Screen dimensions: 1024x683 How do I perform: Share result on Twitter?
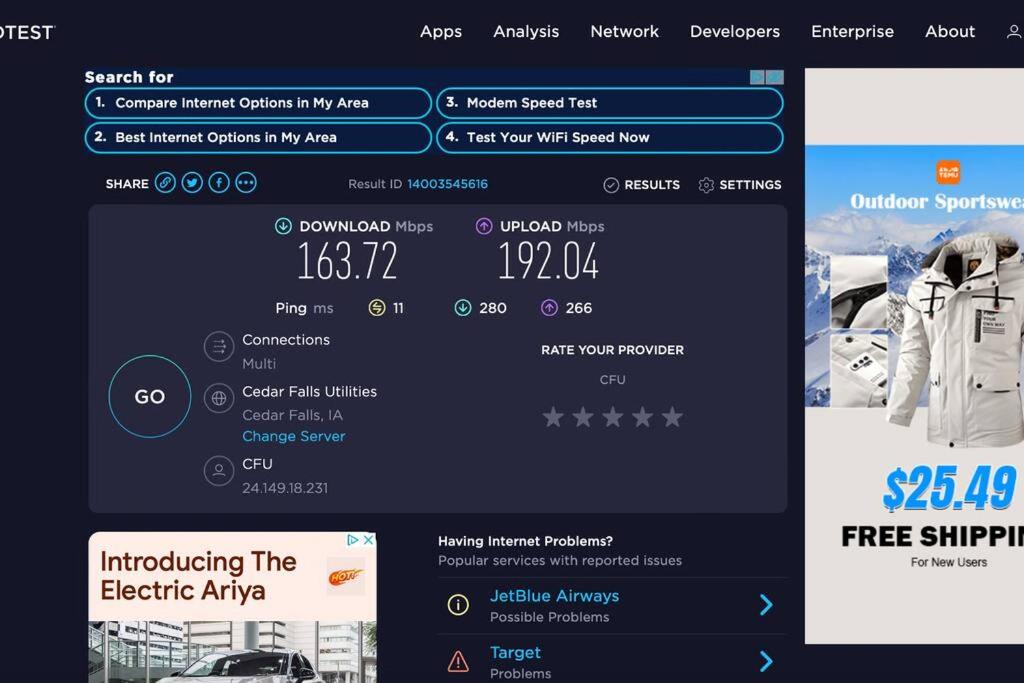tap(192, 183)
